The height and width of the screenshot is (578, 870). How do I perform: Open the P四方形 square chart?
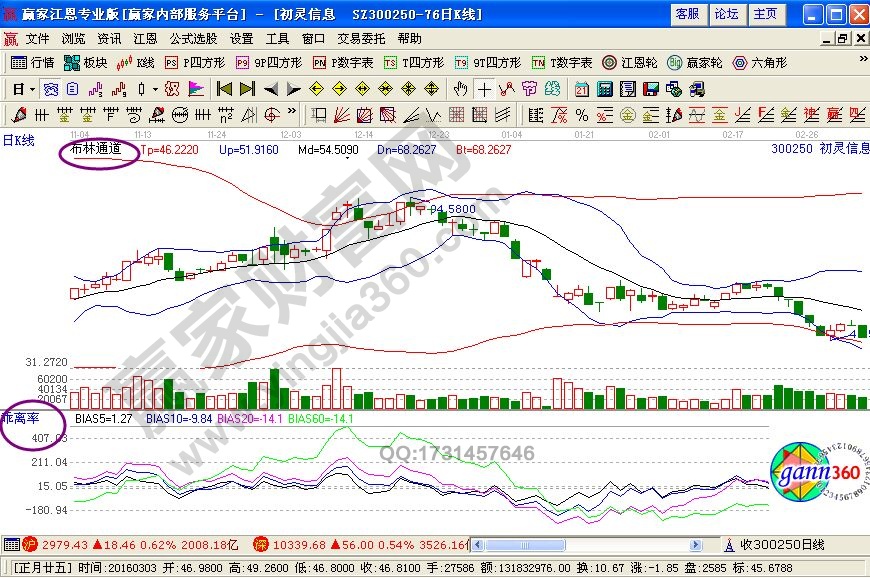pyautogui.click(x=195, y=62)
